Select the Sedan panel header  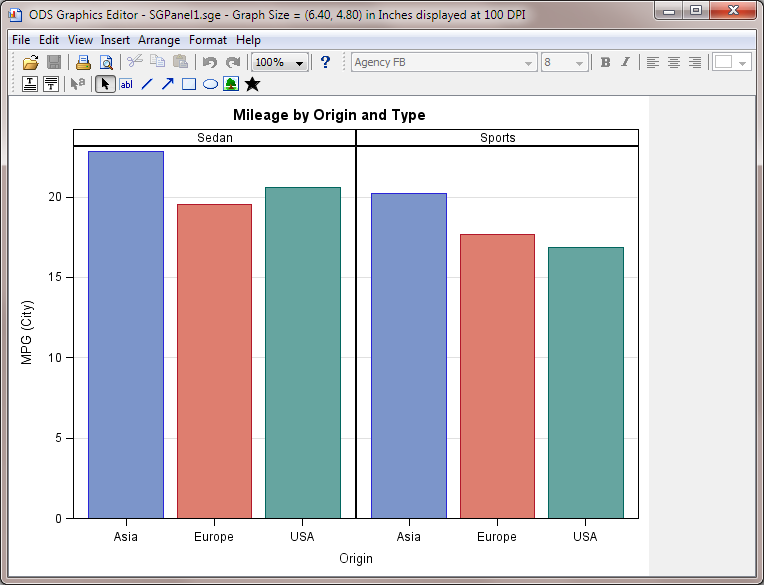[215, 138]
